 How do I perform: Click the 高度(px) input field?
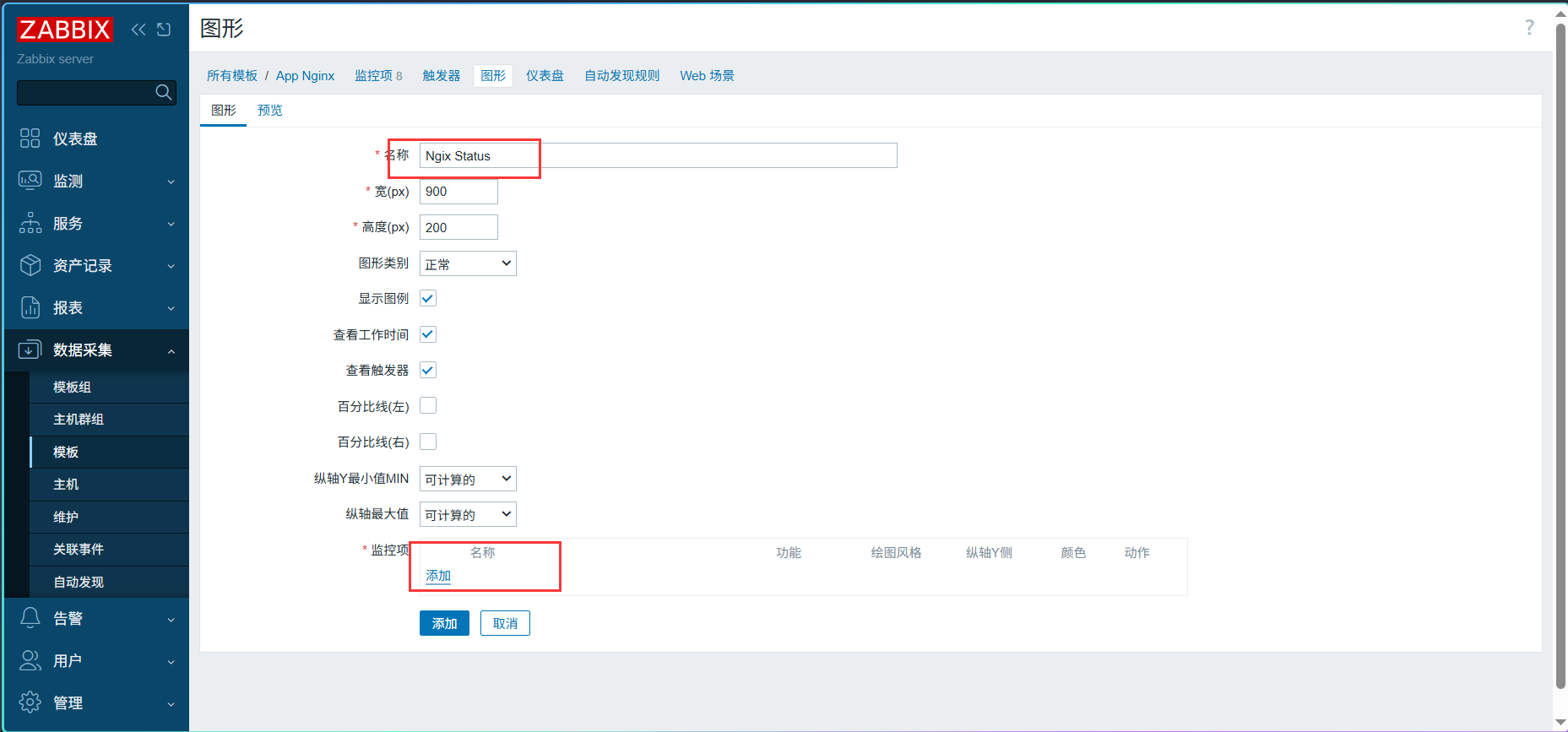click(x=458, y=227)
